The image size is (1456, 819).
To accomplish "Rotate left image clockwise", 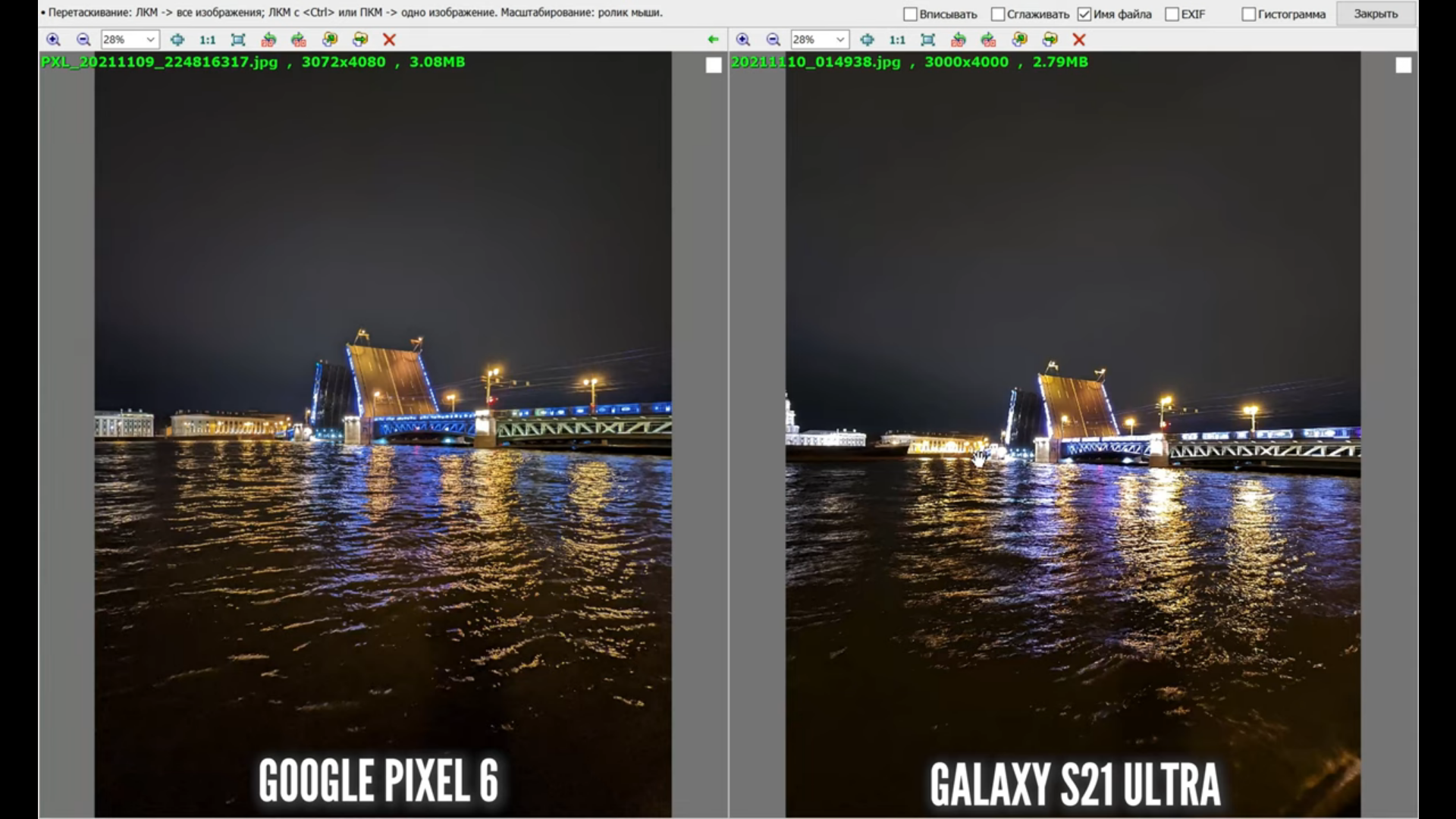I will (x=299, y=39).
